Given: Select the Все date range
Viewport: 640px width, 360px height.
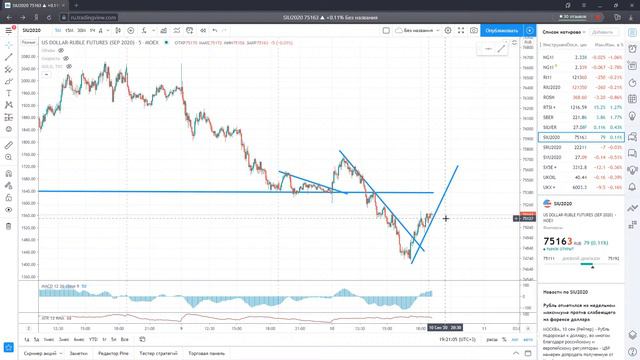Looking at the screenshot, I should pos(124,340).
